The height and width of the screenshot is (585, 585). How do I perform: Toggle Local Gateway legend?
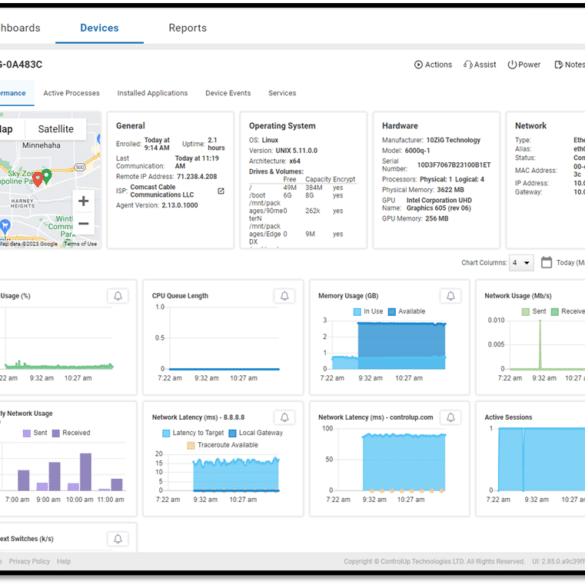pos(256,433)
